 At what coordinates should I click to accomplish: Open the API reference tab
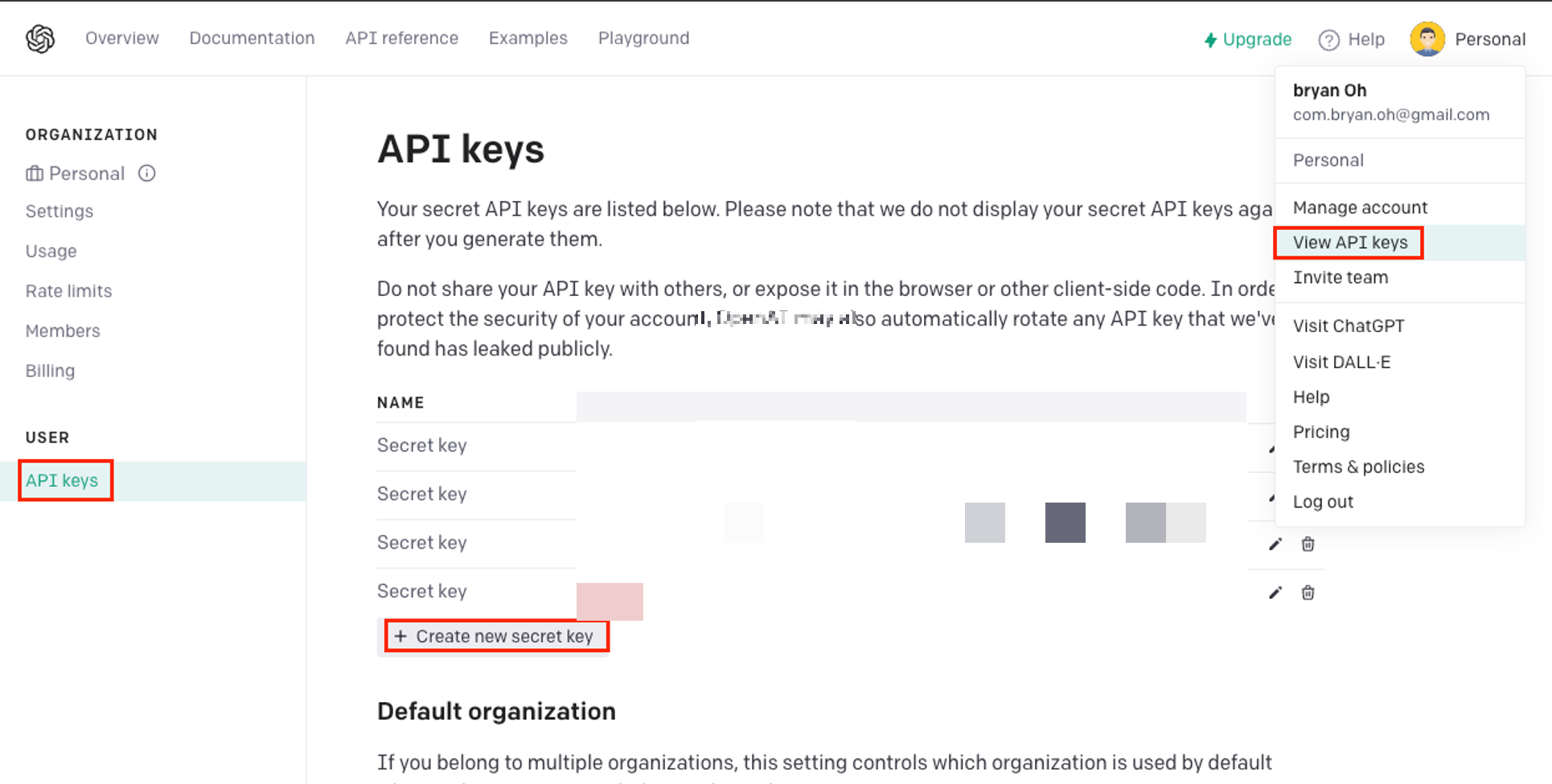[401, 38]
